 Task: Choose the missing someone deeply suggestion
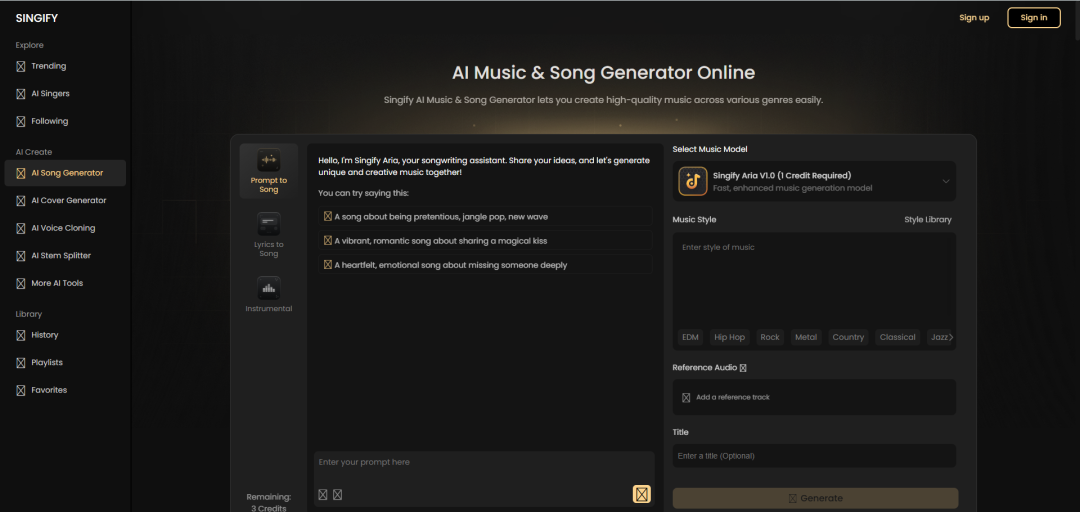(485, 265)
